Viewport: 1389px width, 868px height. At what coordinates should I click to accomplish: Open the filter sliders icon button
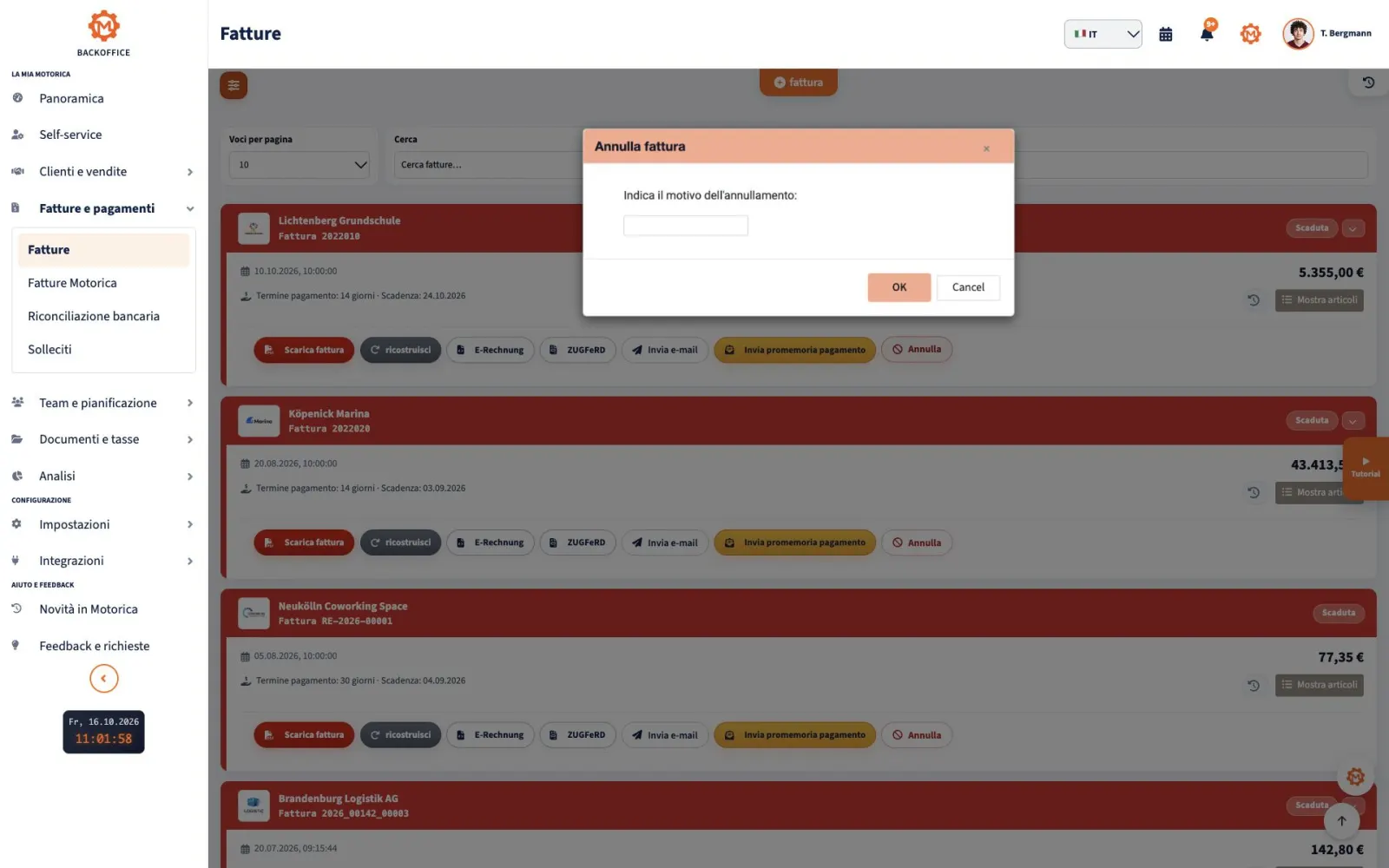[234, 85]
